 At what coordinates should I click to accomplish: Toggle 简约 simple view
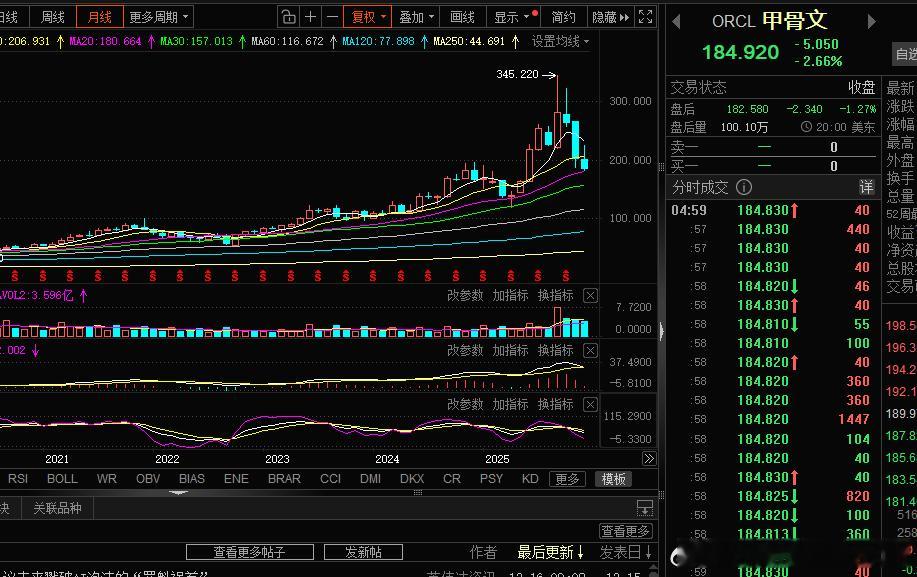click(x=563, y=17)
